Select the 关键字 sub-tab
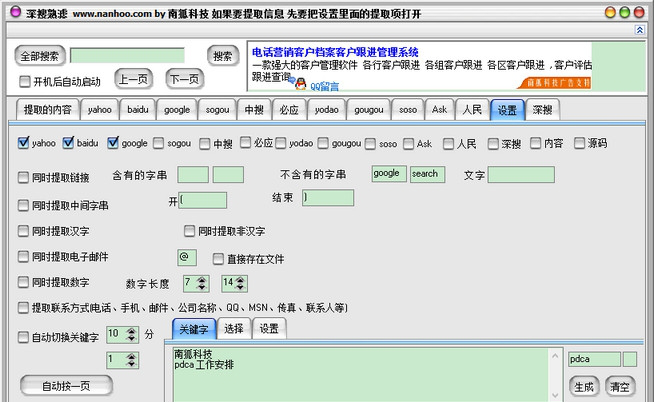This screenshot has height=418, width=654. click(194, 329)
